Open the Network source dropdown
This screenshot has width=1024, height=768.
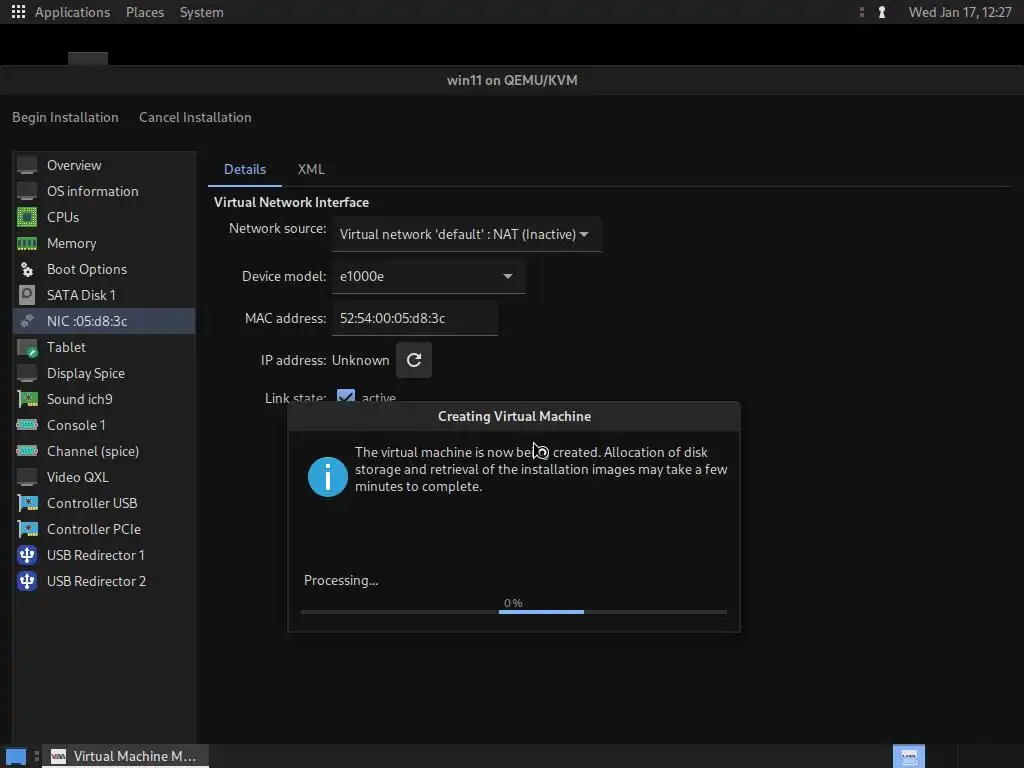pyautogui.click(x=466, y=234)
